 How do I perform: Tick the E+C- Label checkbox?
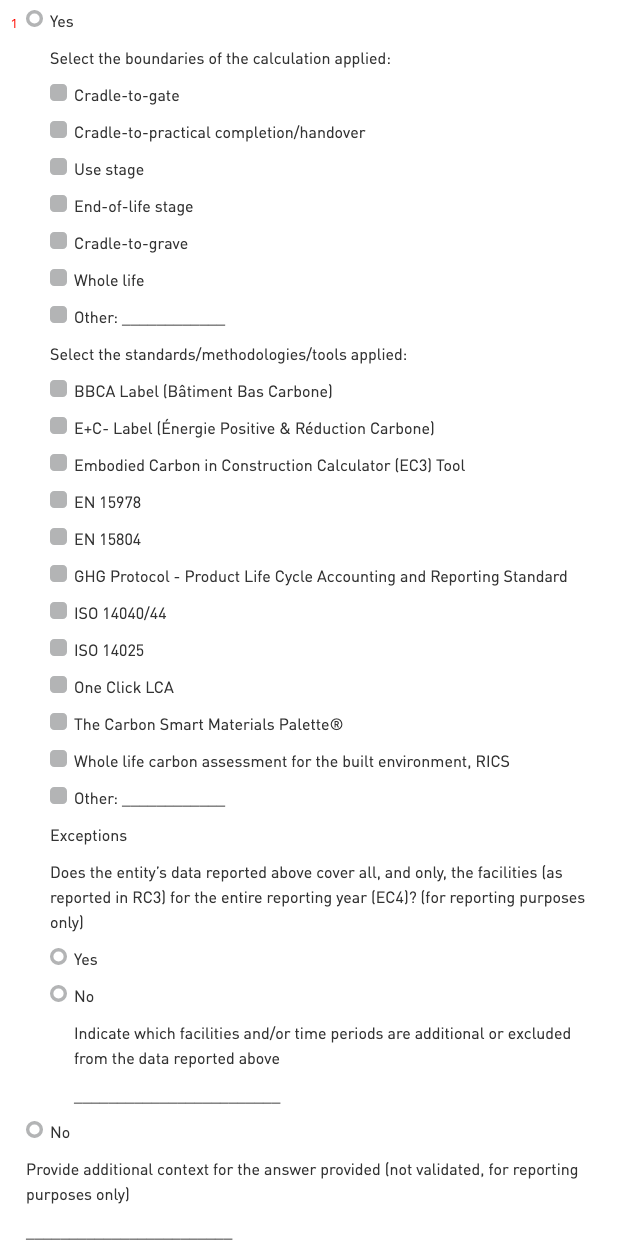[x=59, y=428]
